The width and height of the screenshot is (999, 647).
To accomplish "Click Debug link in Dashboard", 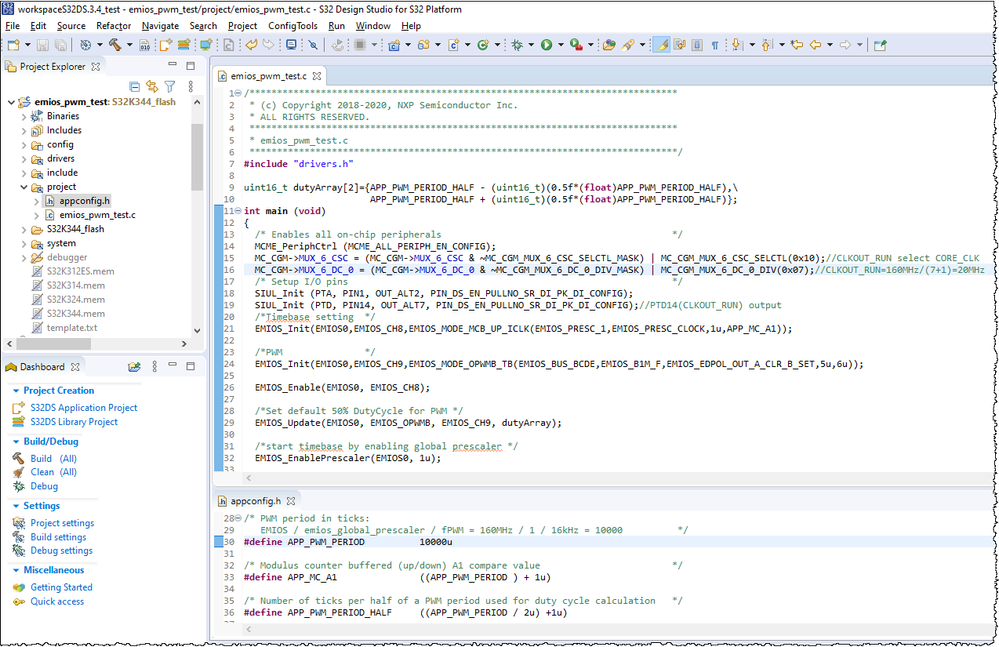I will tap(44, 486).
